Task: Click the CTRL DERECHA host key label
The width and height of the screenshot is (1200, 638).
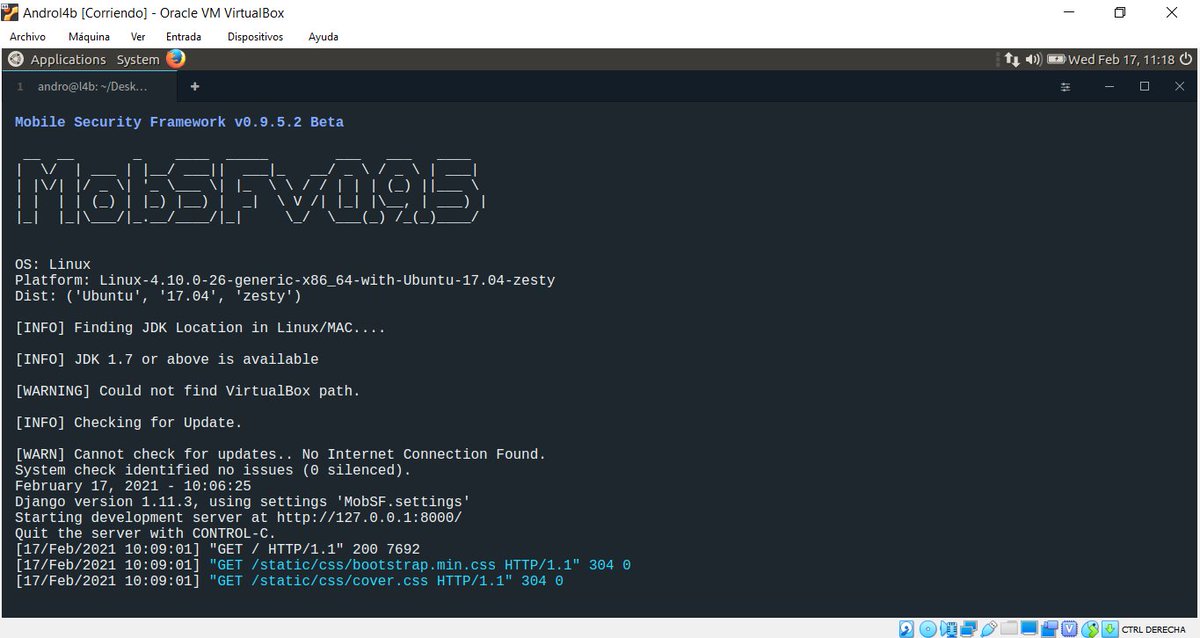Action: 1154,629
